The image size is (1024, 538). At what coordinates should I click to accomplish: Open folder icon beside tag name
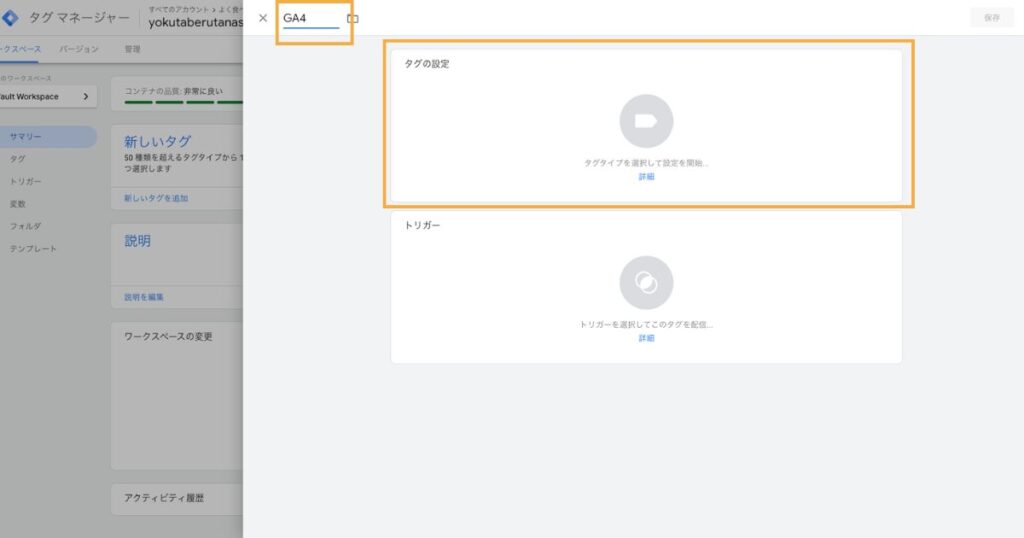[353, 18]
